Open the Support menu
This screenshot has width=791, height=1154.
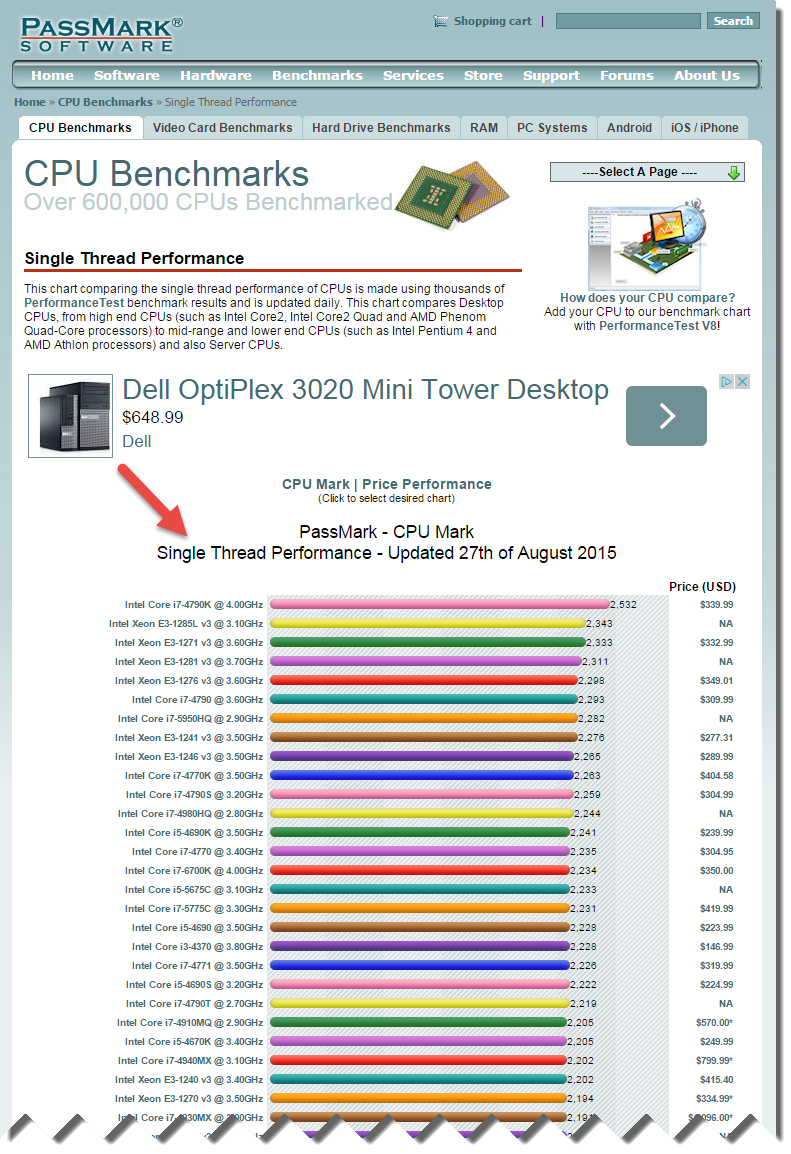tap(551, 76)
